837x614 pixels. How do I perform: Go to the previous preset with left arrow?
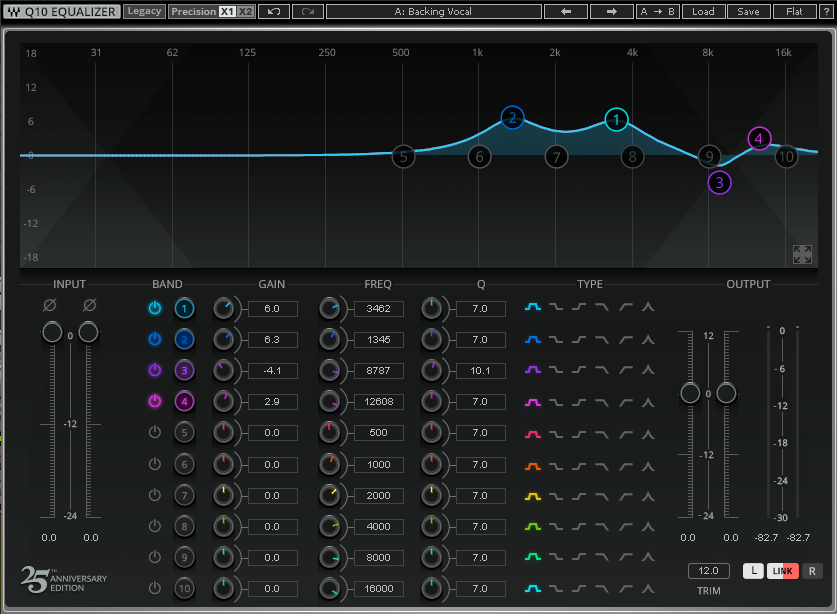tap(566, 11)
